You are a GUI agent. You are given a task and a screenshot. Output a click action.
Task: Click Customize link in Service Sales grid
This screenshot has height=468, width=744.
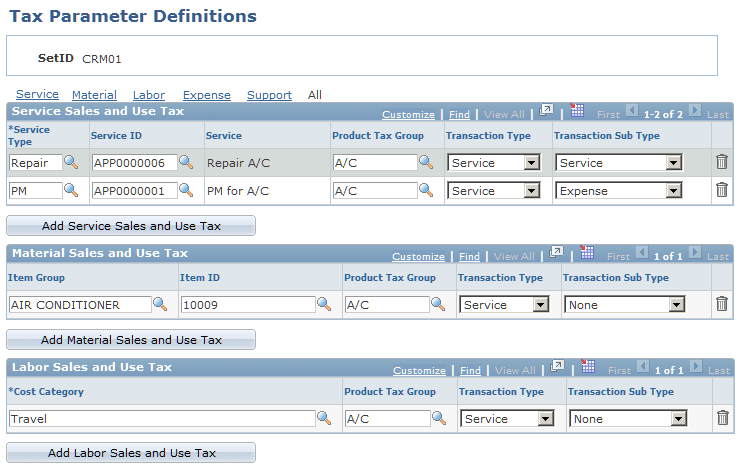(408, 114)
